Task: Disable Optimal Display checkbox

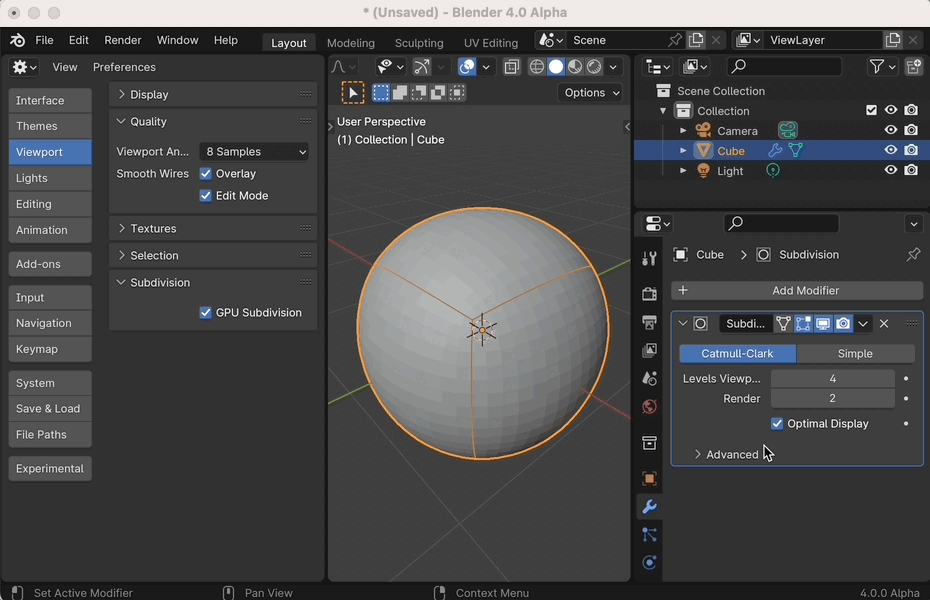Action: click(777, 424)
